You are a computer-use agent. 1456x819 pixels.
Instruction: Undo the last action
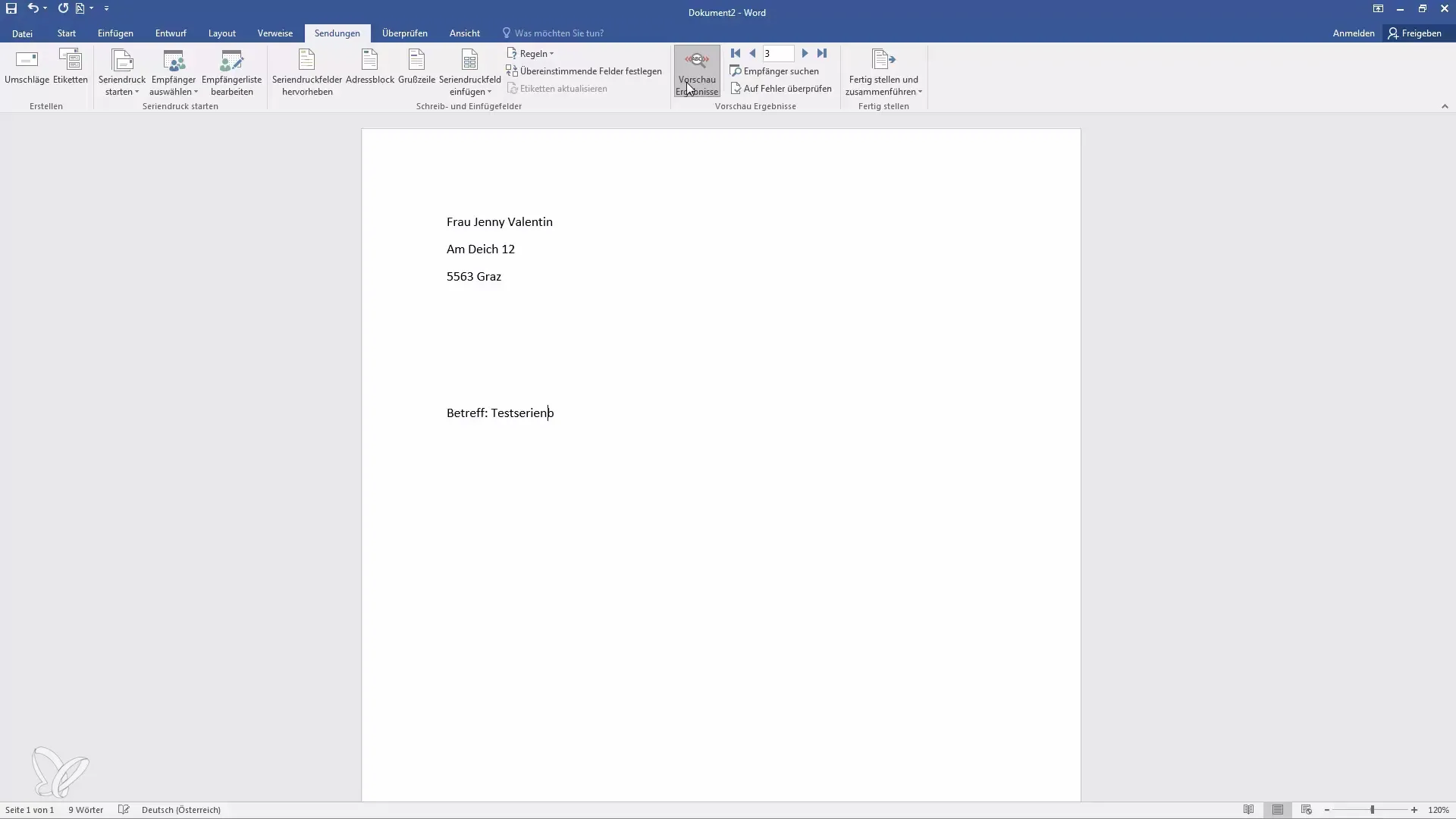pyautogui.click(x=33, y=8)
